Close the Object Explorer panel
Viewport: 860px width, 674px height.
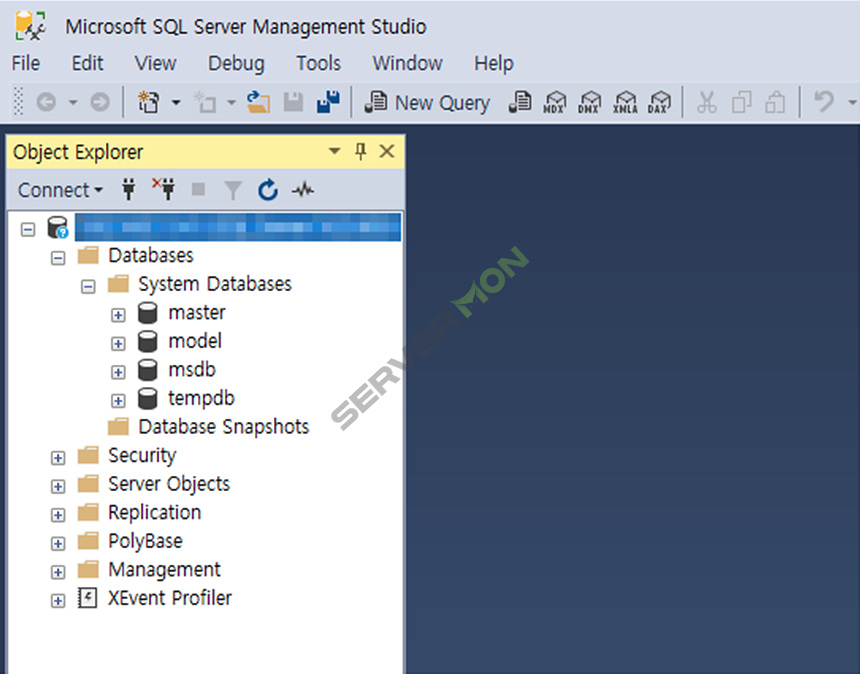point(387,151)
